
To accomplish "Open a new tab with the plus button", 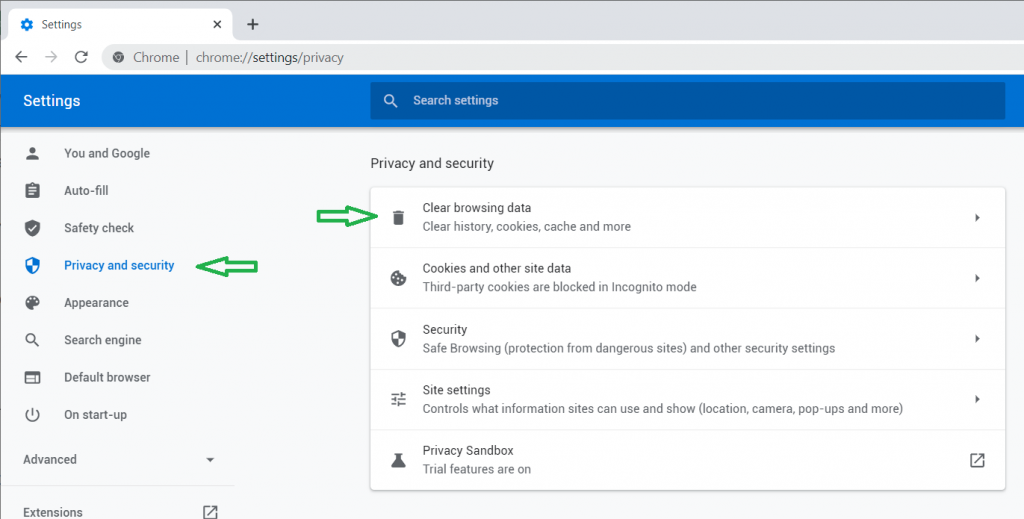I will 253,24.
